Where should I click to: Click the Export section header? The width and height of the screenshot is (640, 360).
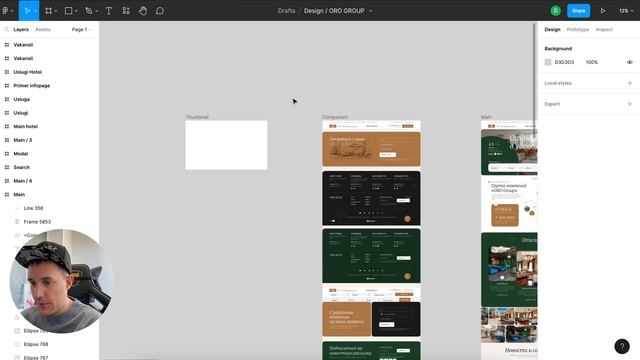tap(552, 104)
